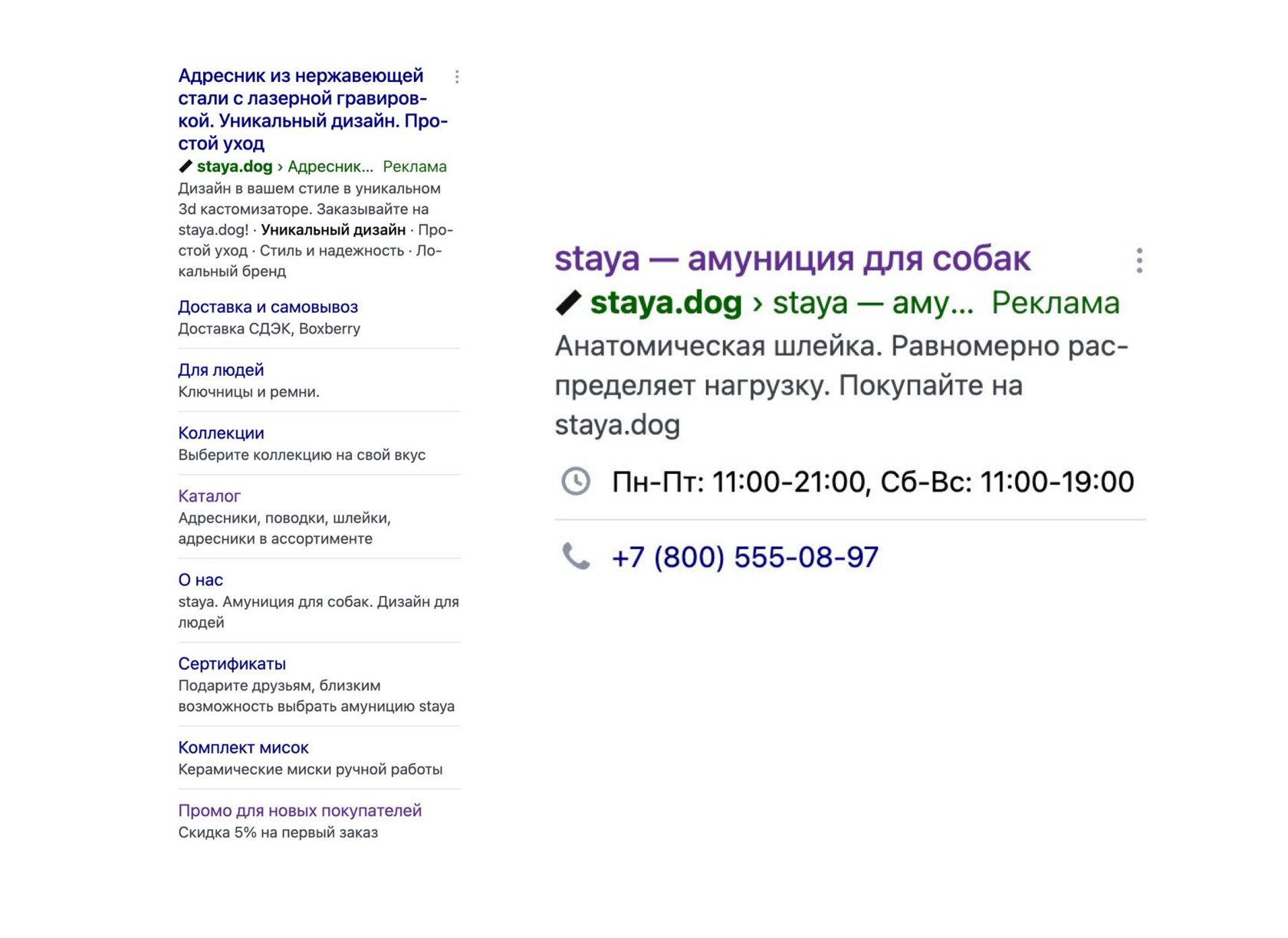Click the Адресники, поводки, шлейки description
This screenshot has width=1288, height=938.
click(x=284, y=528)
